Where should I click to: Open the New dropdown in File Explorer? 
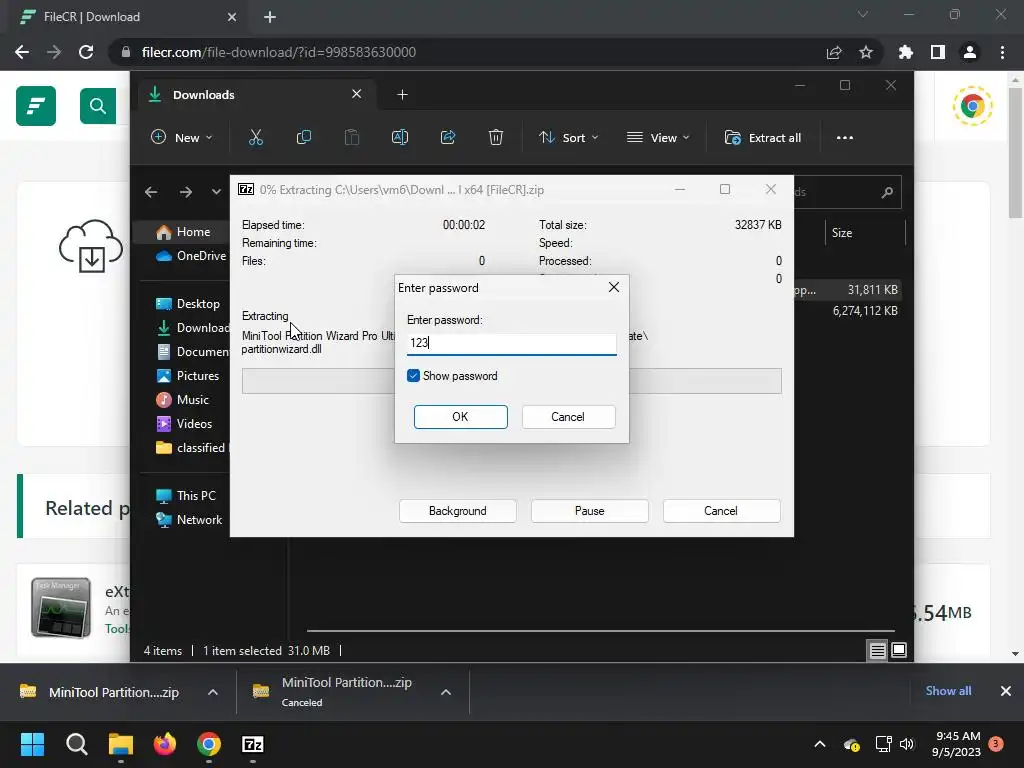pos(182,138)
